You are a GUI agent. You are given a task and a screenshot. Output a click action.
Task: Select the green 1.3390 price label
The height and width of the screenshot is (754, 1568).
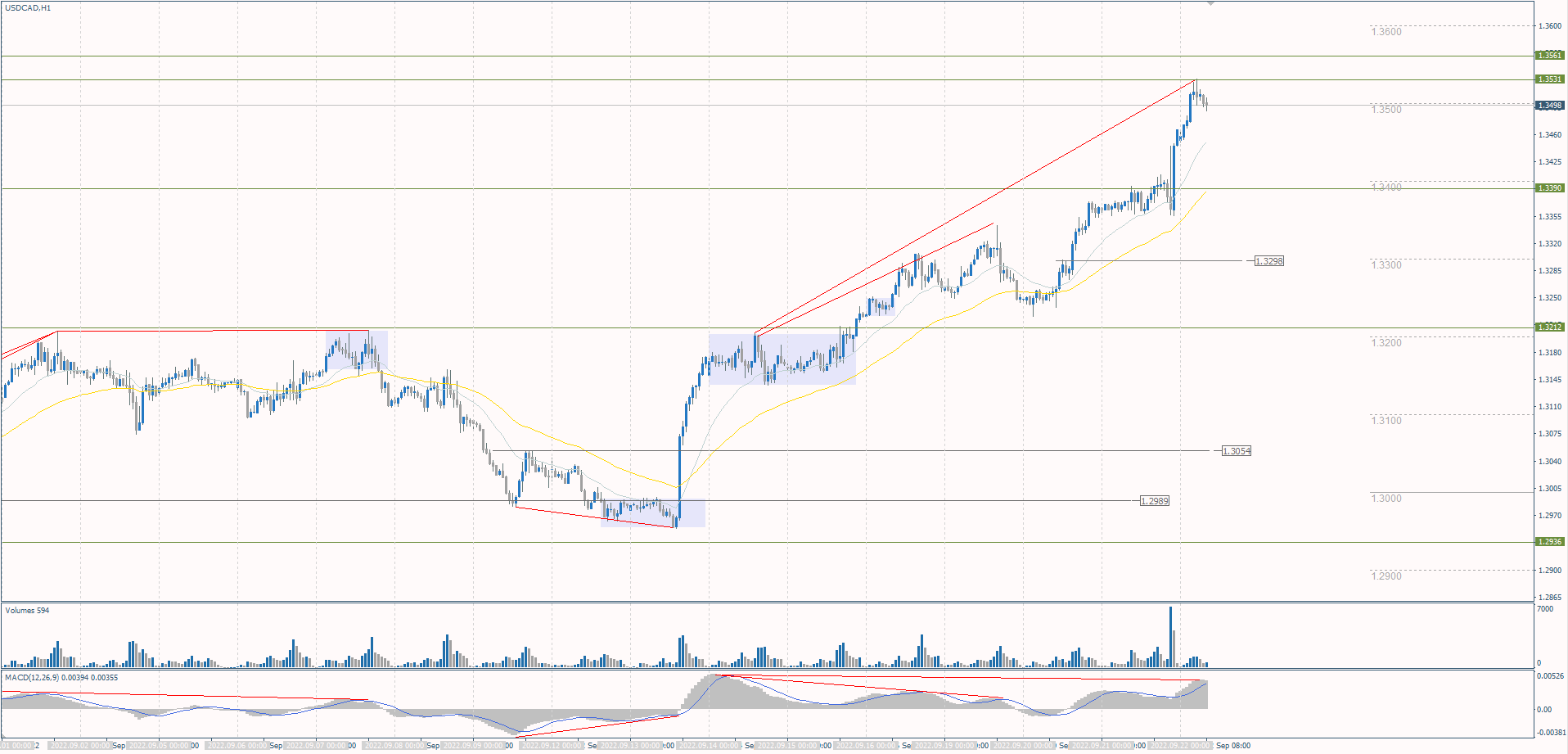[1549, 188]
